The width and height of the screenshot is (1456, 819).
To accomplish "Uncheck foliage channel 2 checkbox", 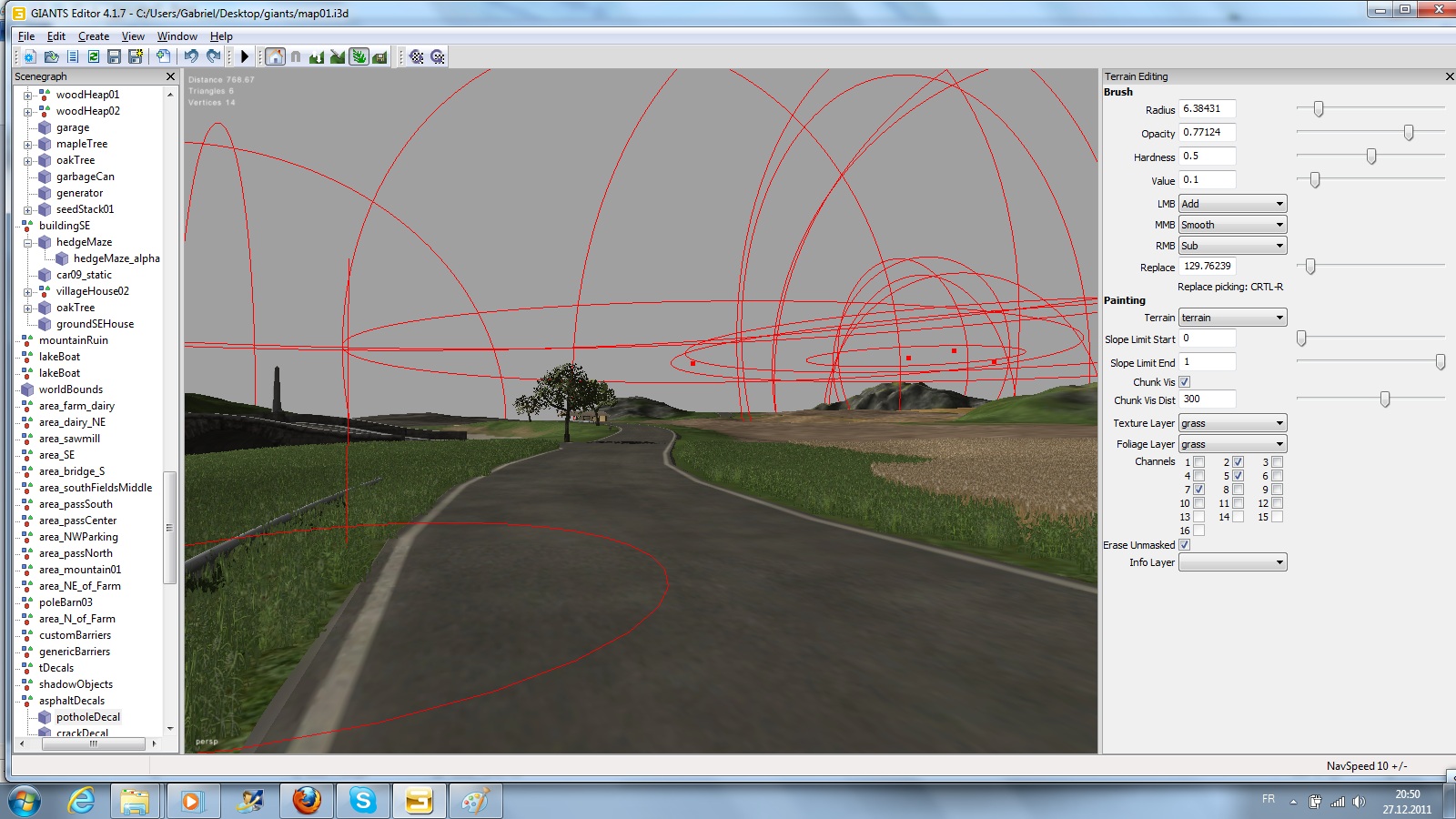I will pyautogui.click(x=1238, y=462).
